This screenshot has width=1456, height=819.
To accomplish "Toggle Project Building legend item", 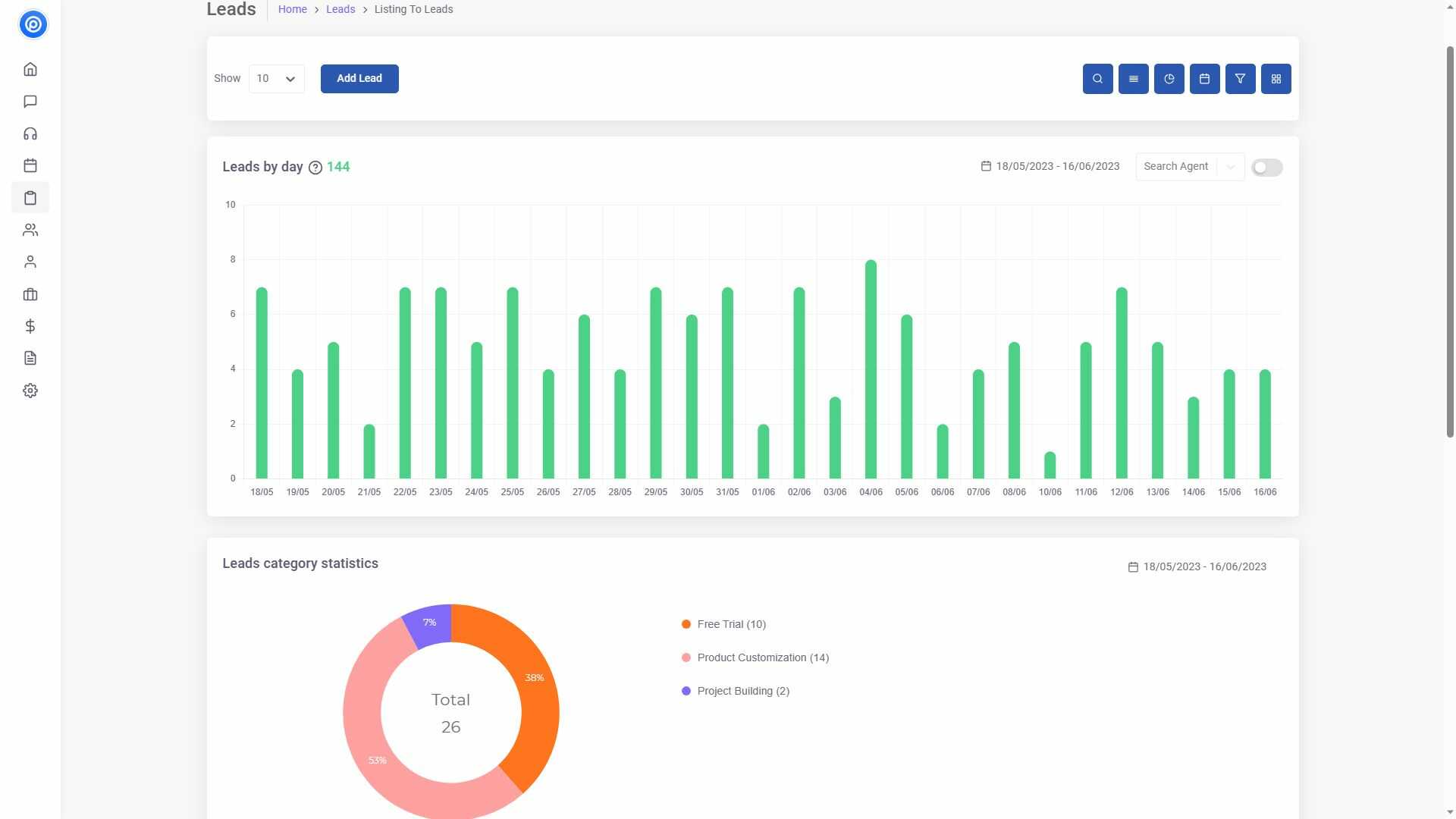I will pyautogui.click(x=742, y=691).
